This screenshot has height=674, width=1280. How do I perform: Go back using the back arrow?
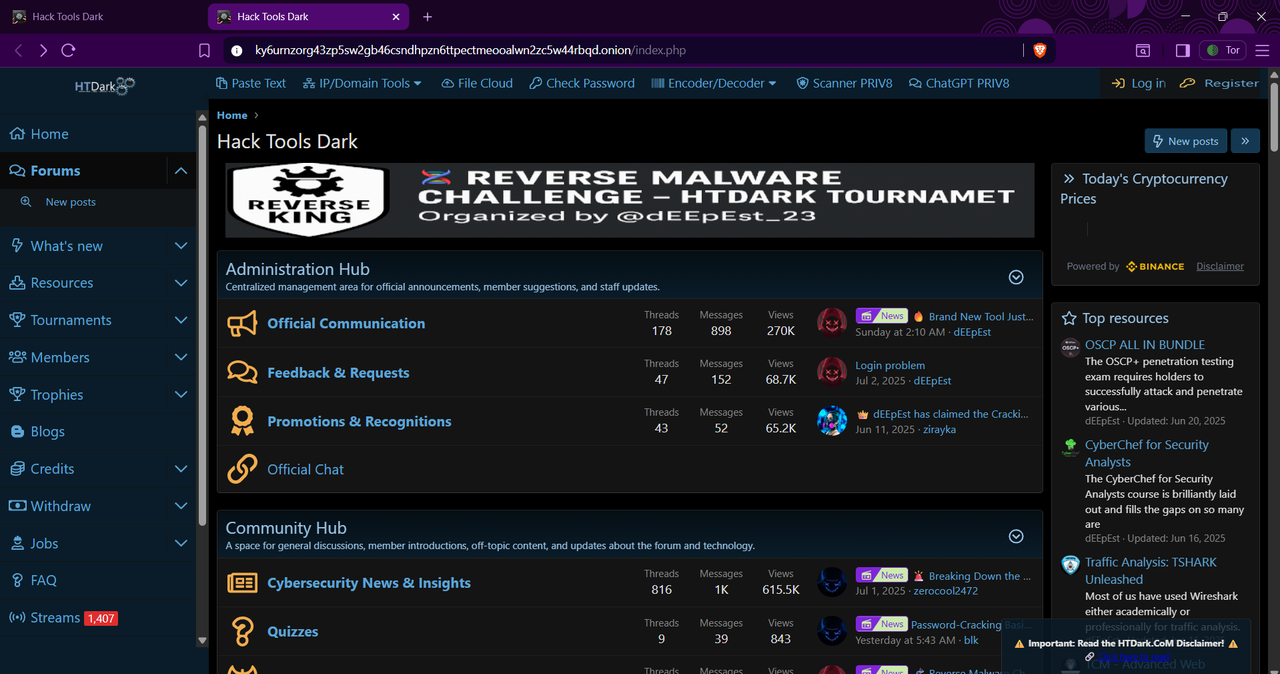(x=19, y=50)
